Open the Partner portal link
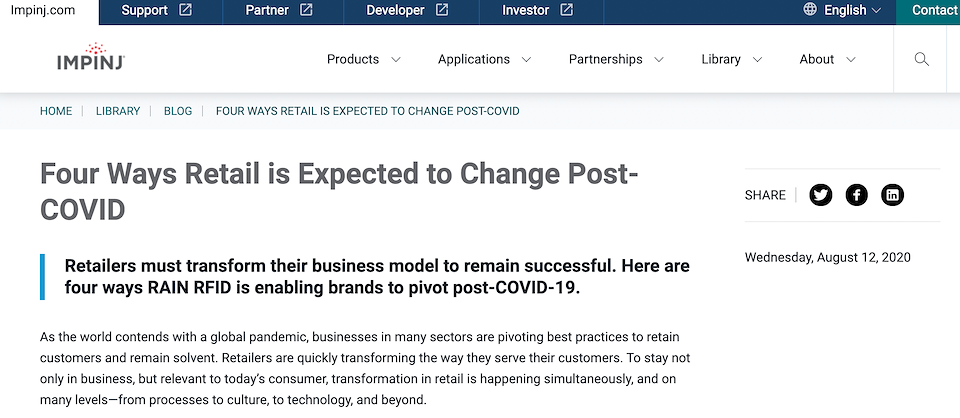This screenshot has width=960, height=418. pos(279,10)
